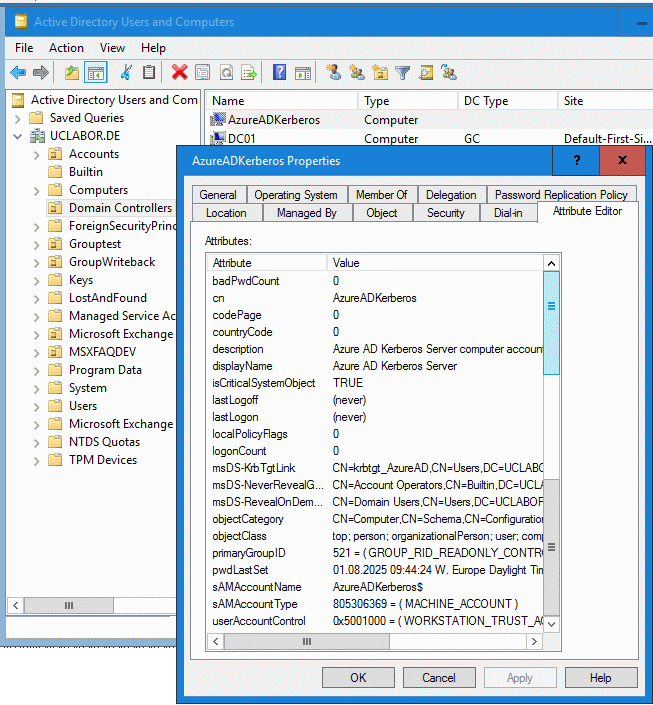The height and width of the screenshot is (705, 653).
Task: Open the Action menu
Action: [66, 48]
